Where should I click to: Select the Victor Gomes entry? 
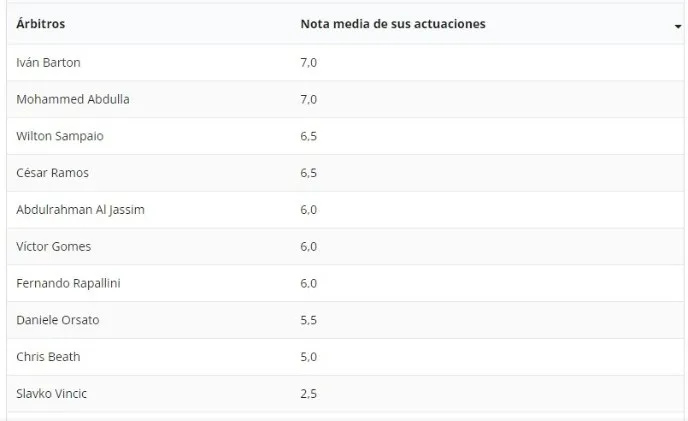point(53,246)
